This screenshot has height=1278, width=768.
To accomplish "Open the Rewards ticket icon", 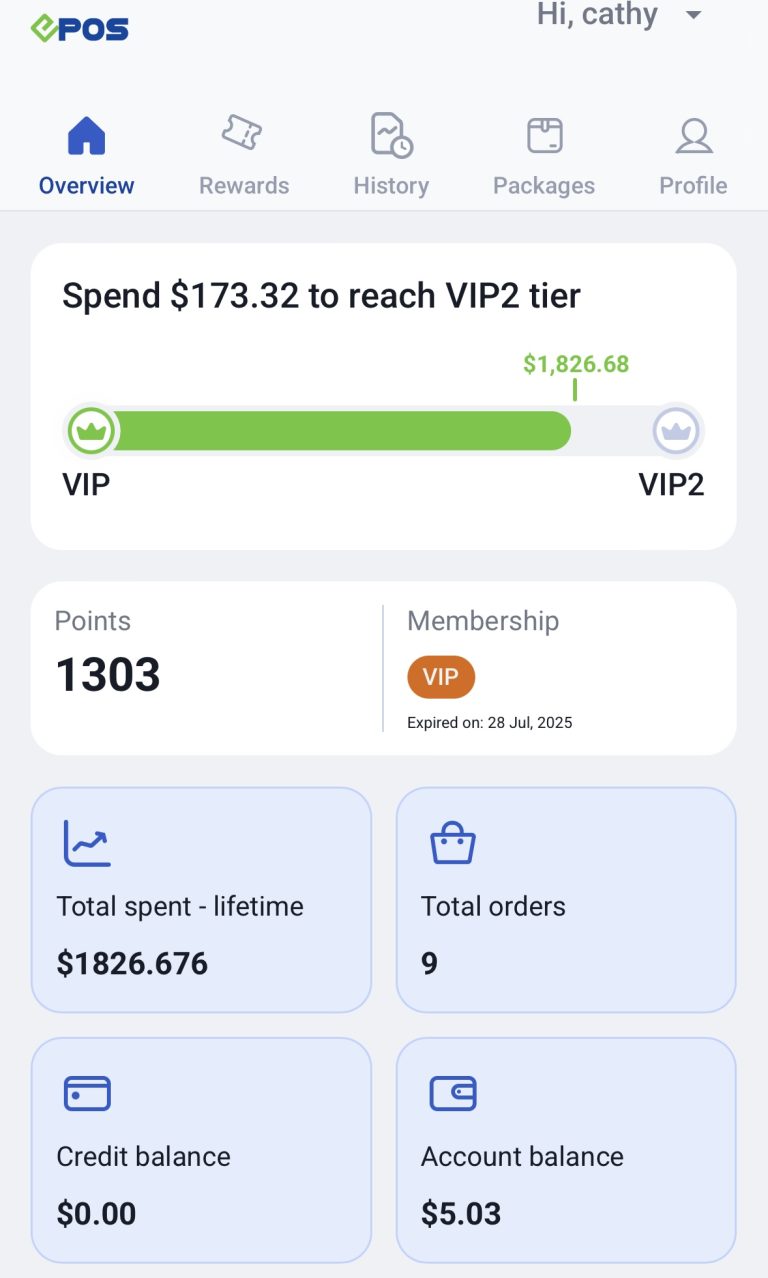I will click(242, 133).
